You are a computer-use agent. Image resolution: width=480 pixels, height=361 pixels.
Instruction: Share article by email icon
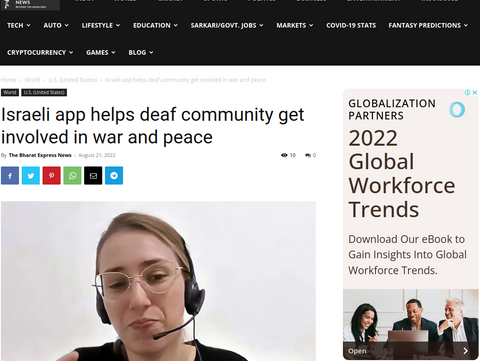pos(93,176)
